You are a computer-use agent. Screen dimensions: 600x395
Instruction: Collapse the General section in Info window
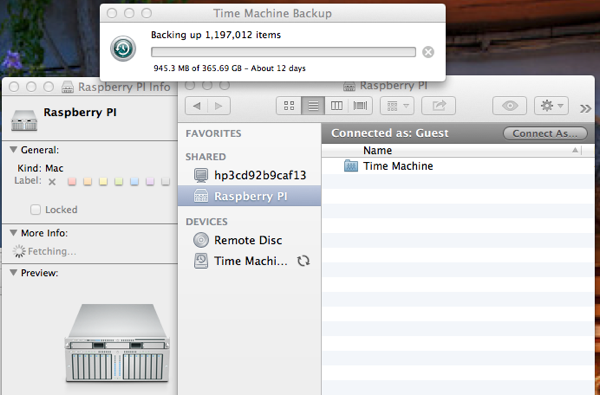13,150
